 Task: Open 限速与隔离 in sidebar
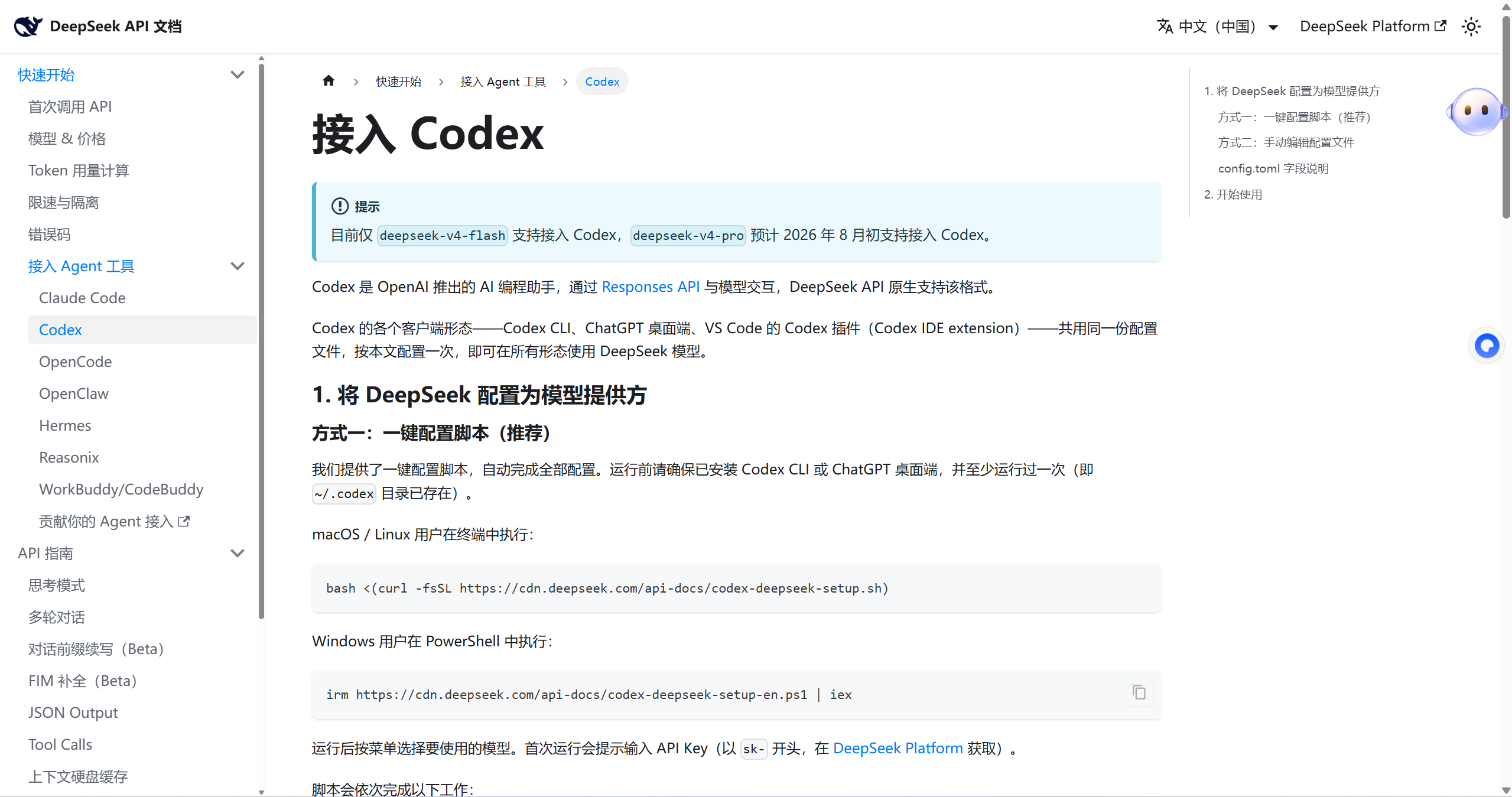point(64,203)
